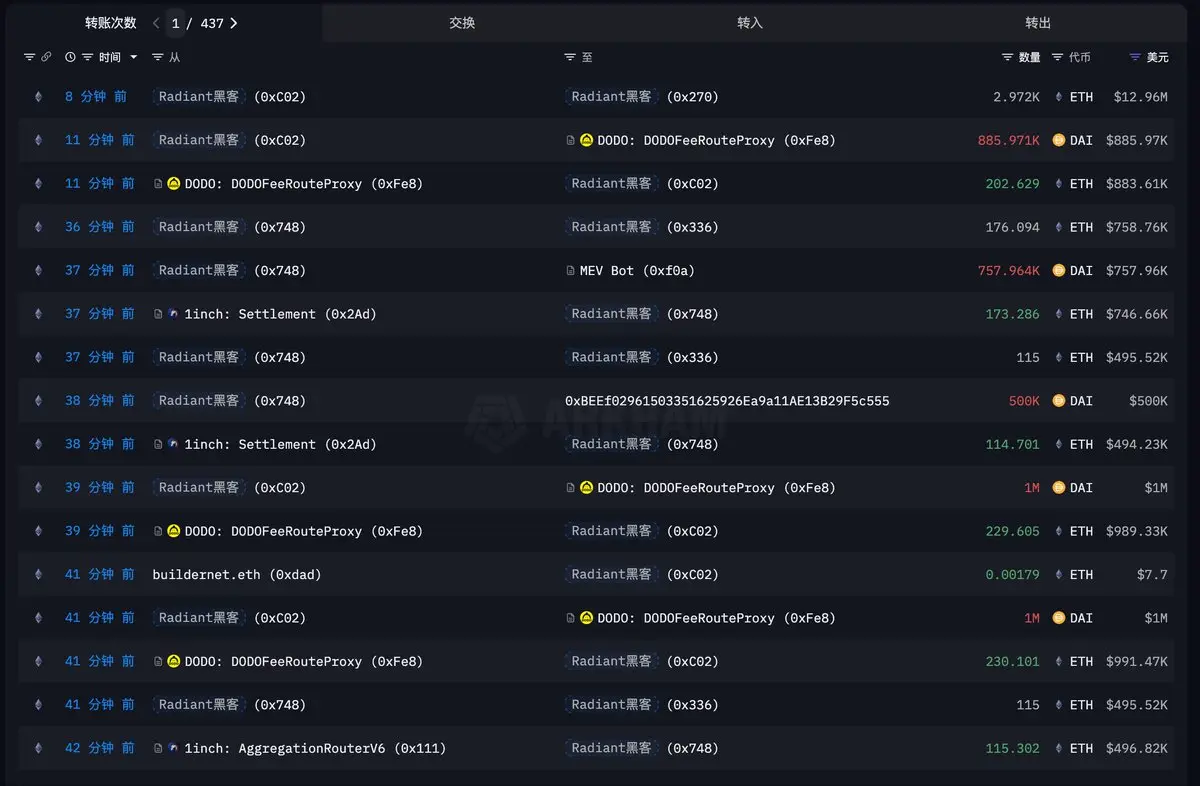
Task: Click the 美元 column header label
Action: (x=1157, y=58)
